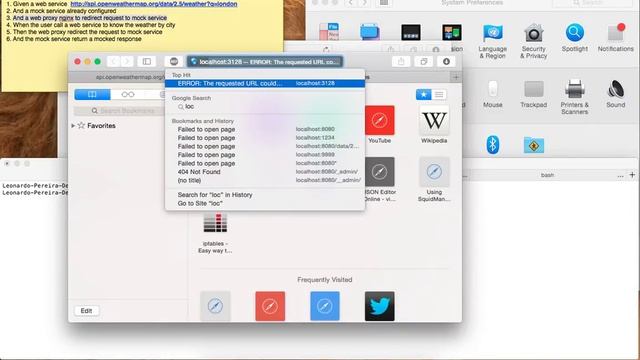Open Language & Region in System Preferences
Viewport: 640px width, 360px height.
(493, 41)
